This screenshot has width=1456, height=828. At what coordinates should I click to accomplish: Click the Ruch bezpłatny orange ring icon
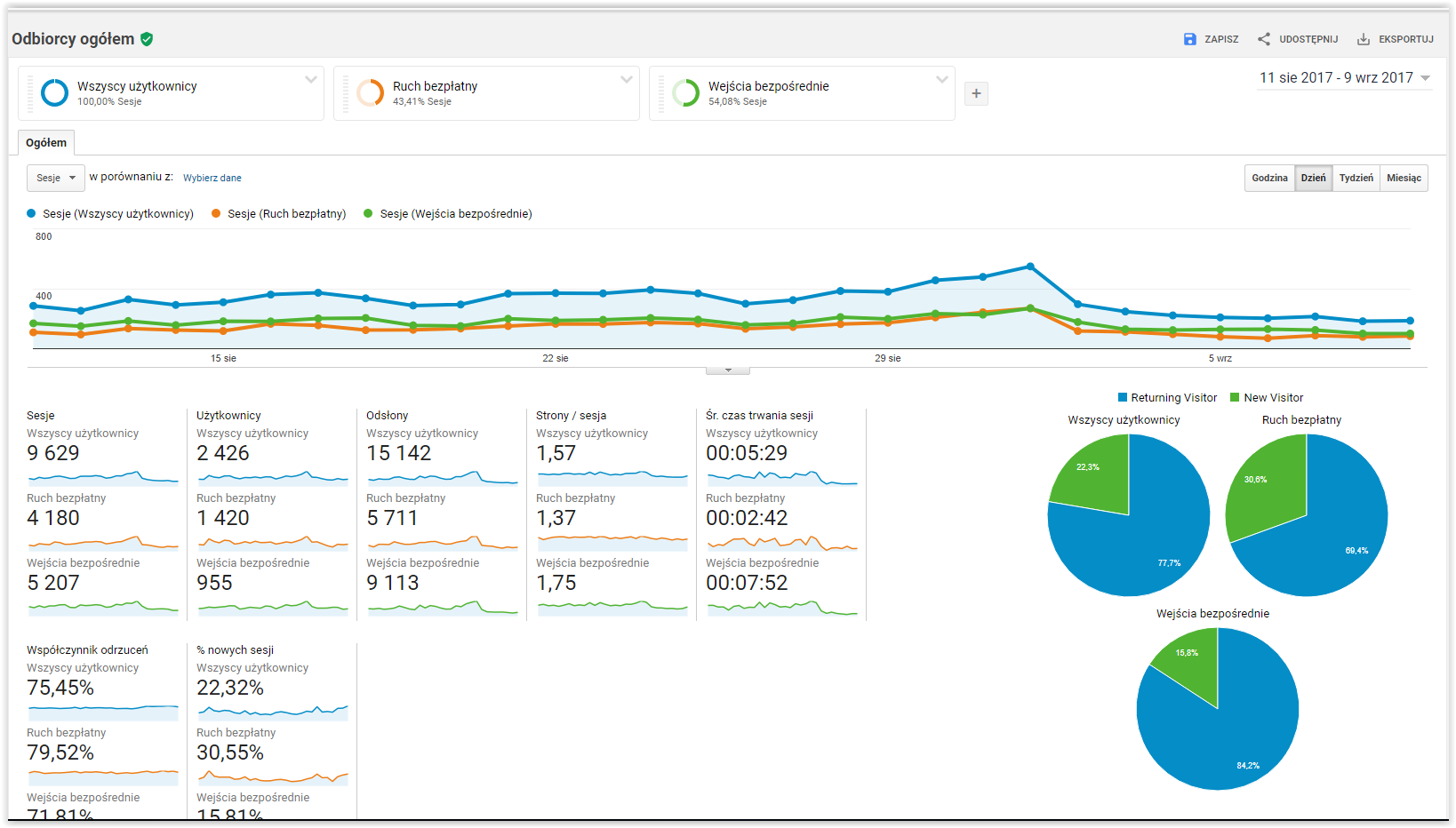click(370, 92)
